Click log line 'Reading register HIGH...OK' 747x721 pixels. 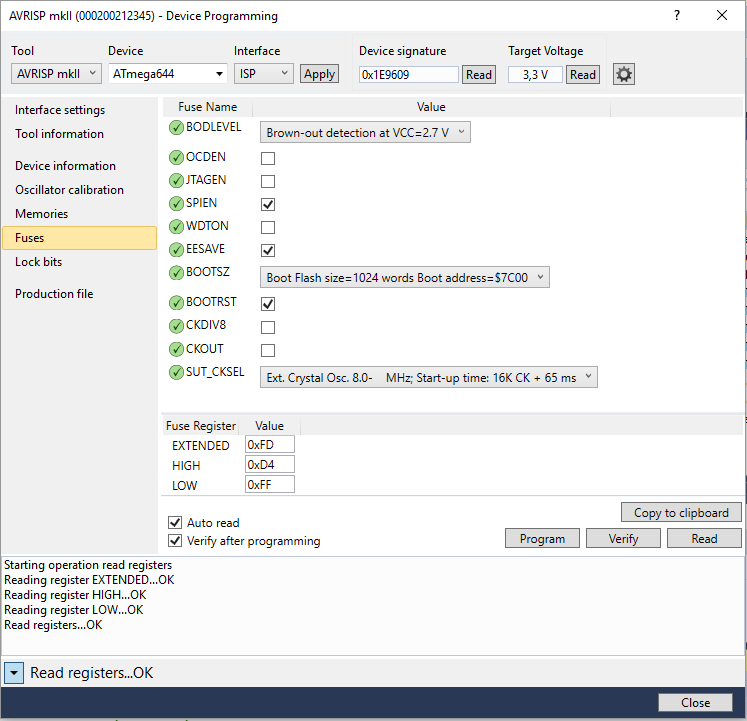(75, 595)
